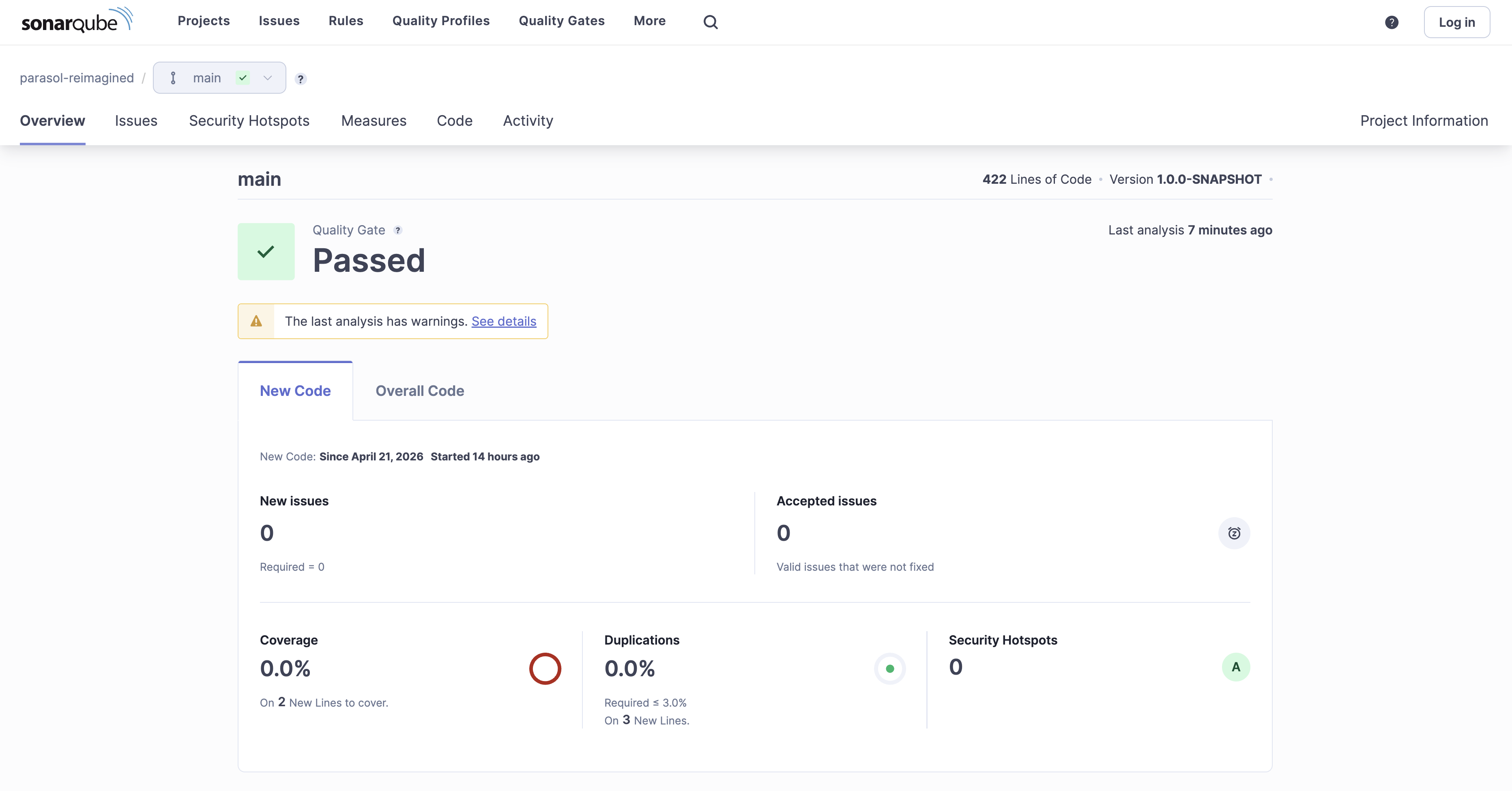The height and width of the screenshot is (791, 1512).
Task: Open the Security Hotspots tab
Action: click(249, 121)
